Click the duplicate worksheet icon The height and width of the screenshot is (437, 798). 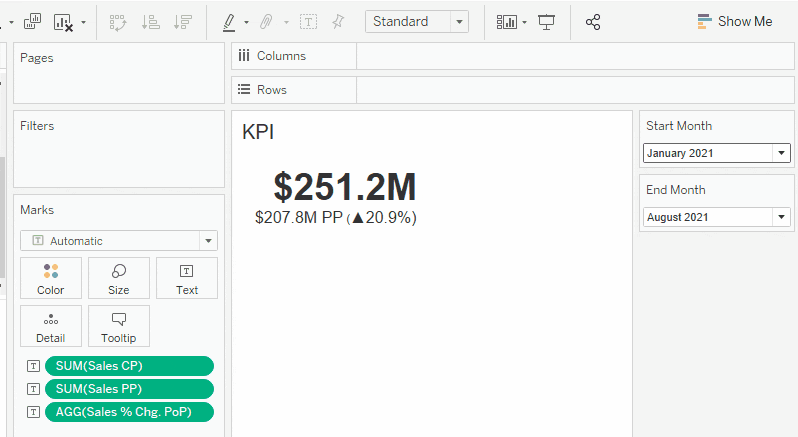32,21
